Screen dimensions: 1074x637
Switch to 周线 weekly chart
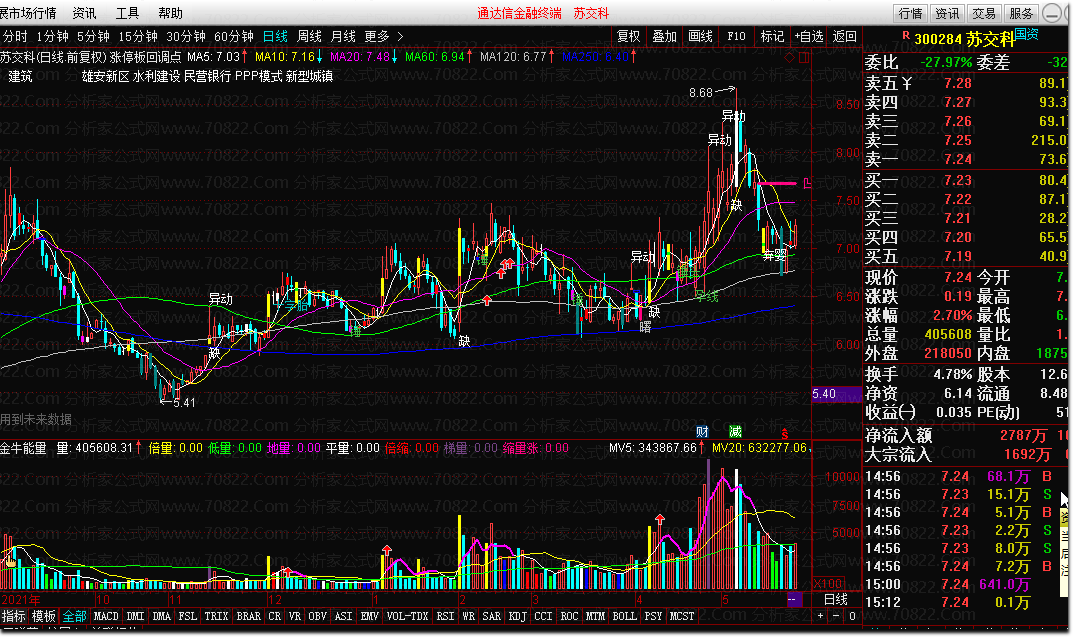point(309,36)
